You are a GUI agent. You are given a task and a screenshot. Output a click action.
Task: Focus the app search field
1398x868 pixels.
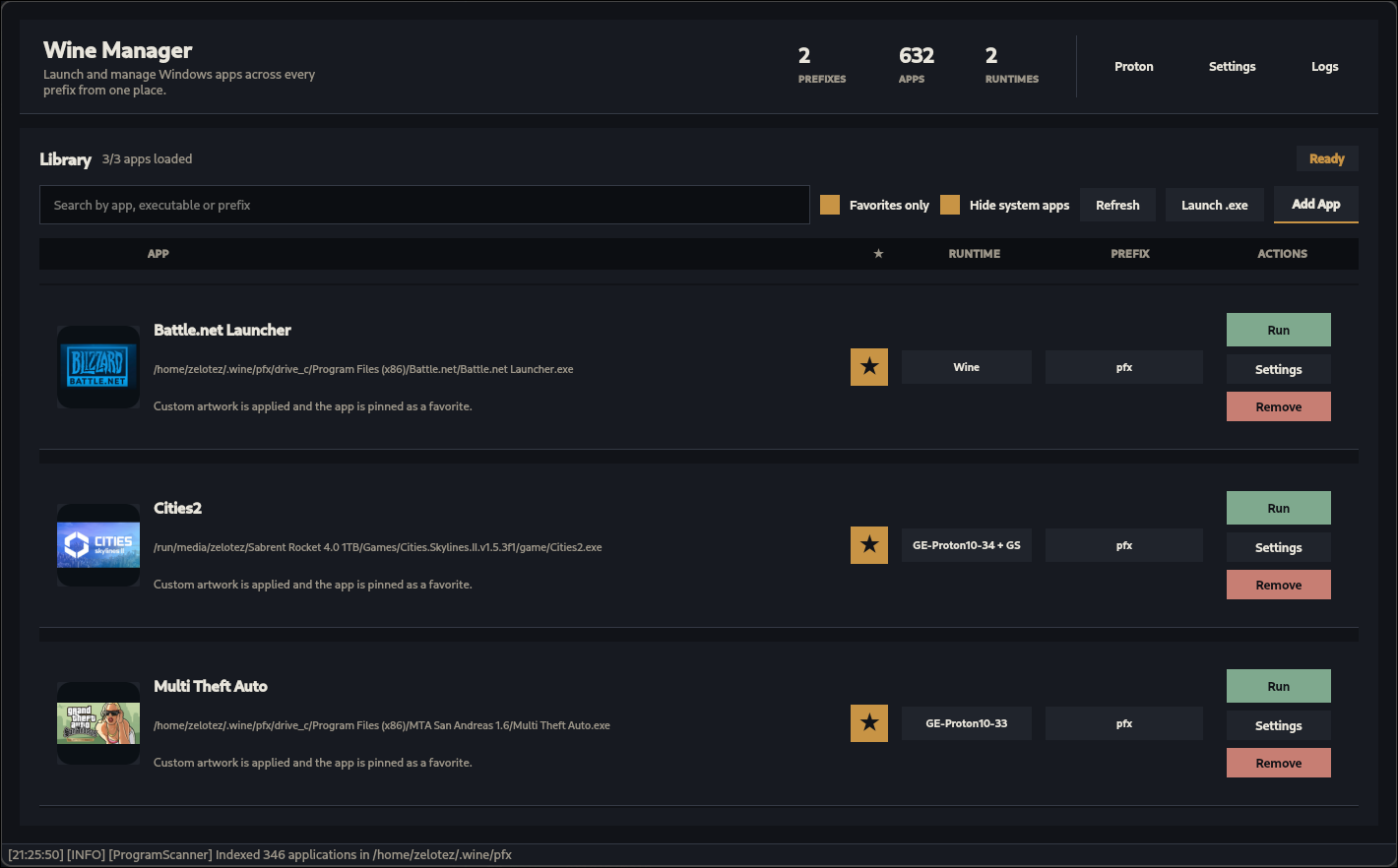[x=424, y=205]
